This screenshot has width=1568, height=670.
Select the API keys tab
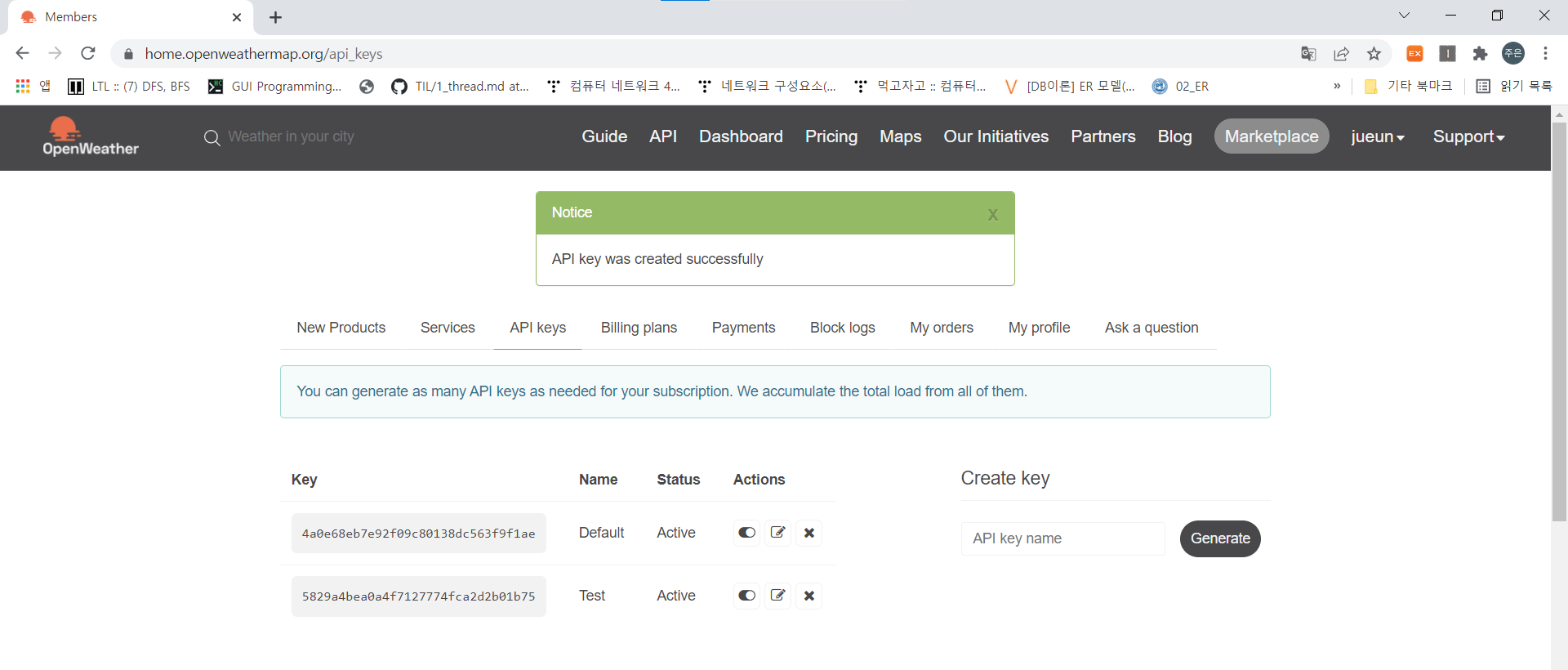[x=537, y=328]
